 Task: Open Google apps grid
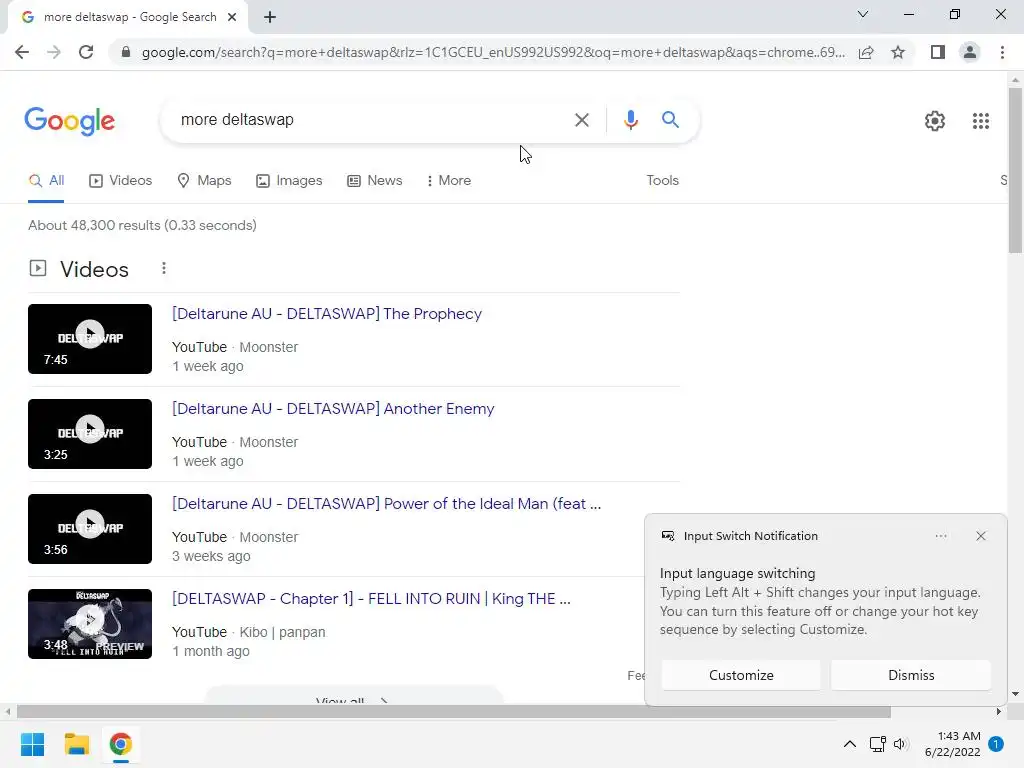click(980, 121)
